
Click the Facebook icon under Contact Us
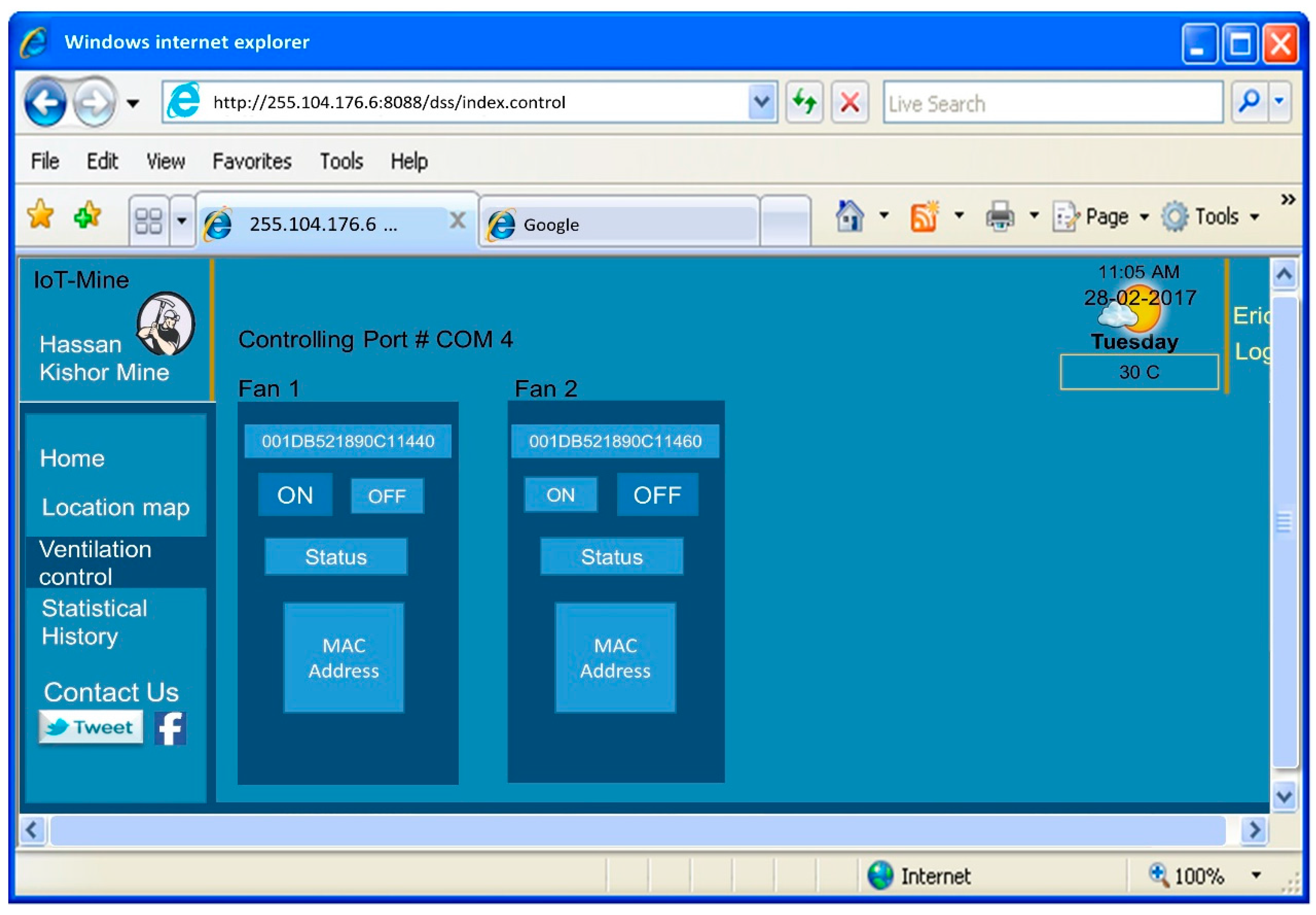(170, 728)
